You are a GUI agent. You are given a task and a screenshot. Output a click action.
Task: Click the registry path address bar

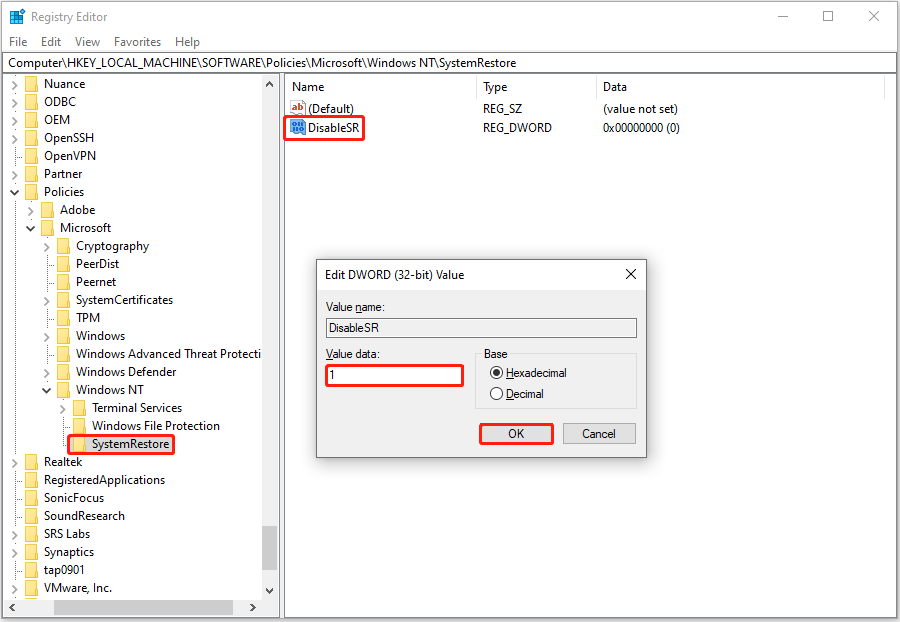coord(449,63)
